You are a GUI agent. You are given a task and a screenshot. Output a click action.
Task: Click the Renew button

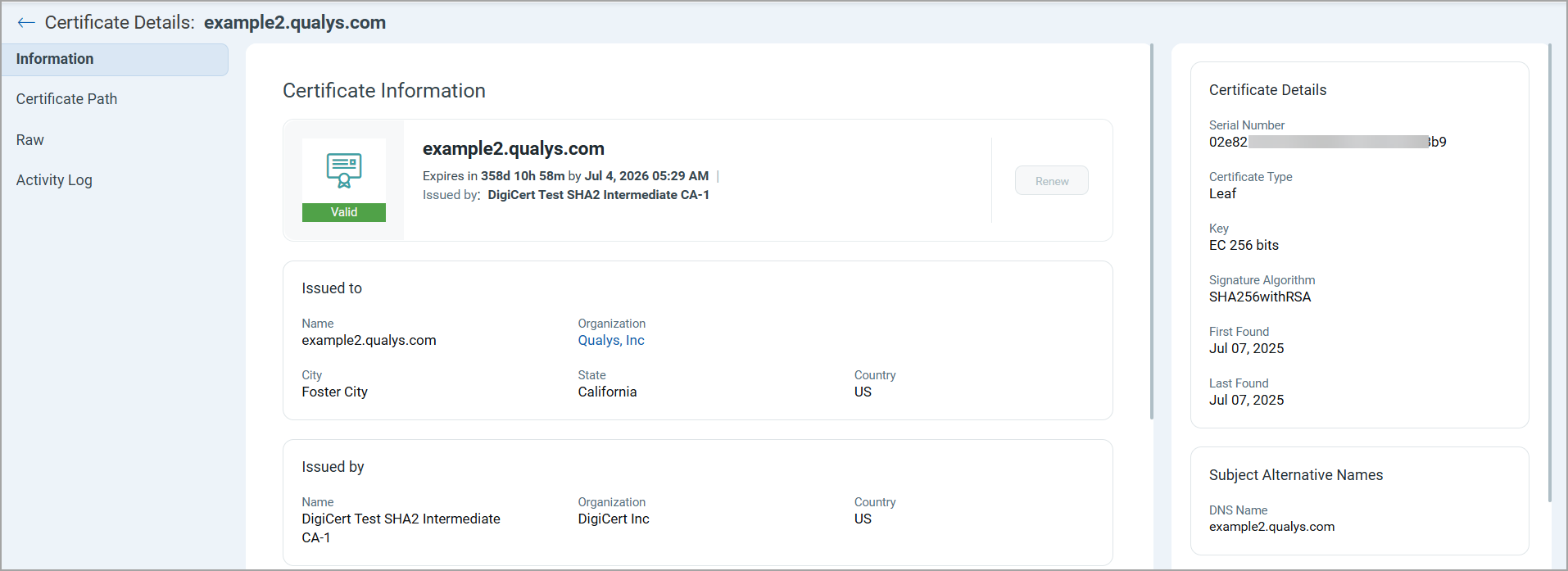[x=1052, y=181]
